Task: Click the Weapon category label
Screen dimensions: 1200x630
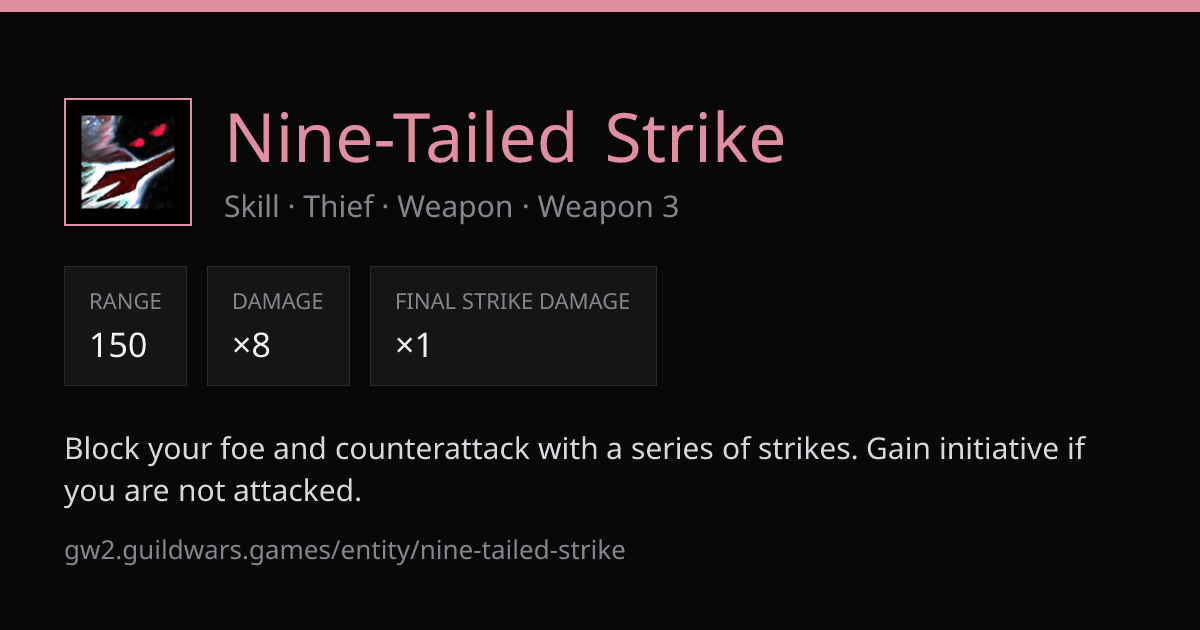Action: click(x=455, y=207)
